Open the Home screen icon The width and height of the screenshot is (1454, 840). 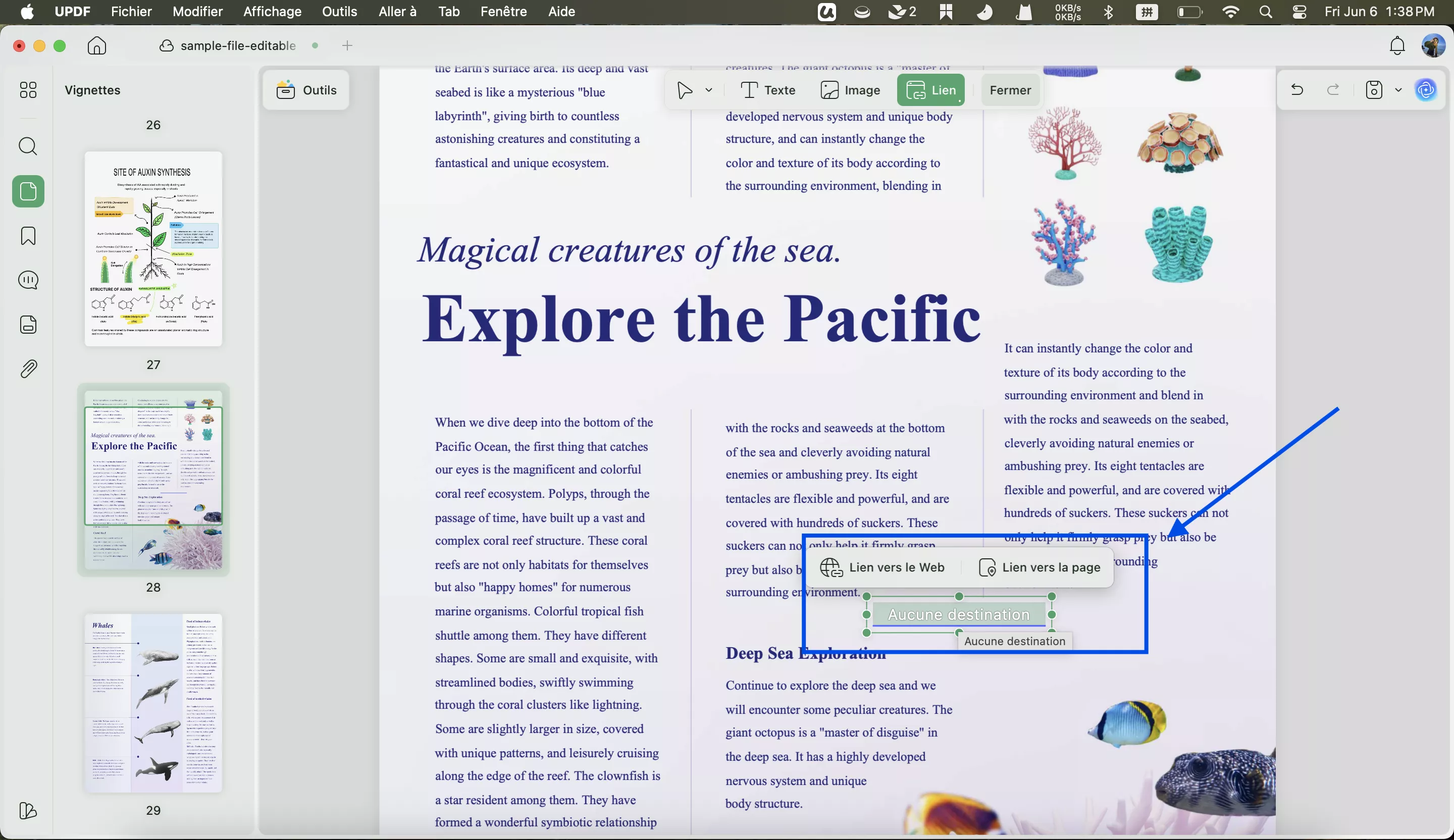click(97, 45)
